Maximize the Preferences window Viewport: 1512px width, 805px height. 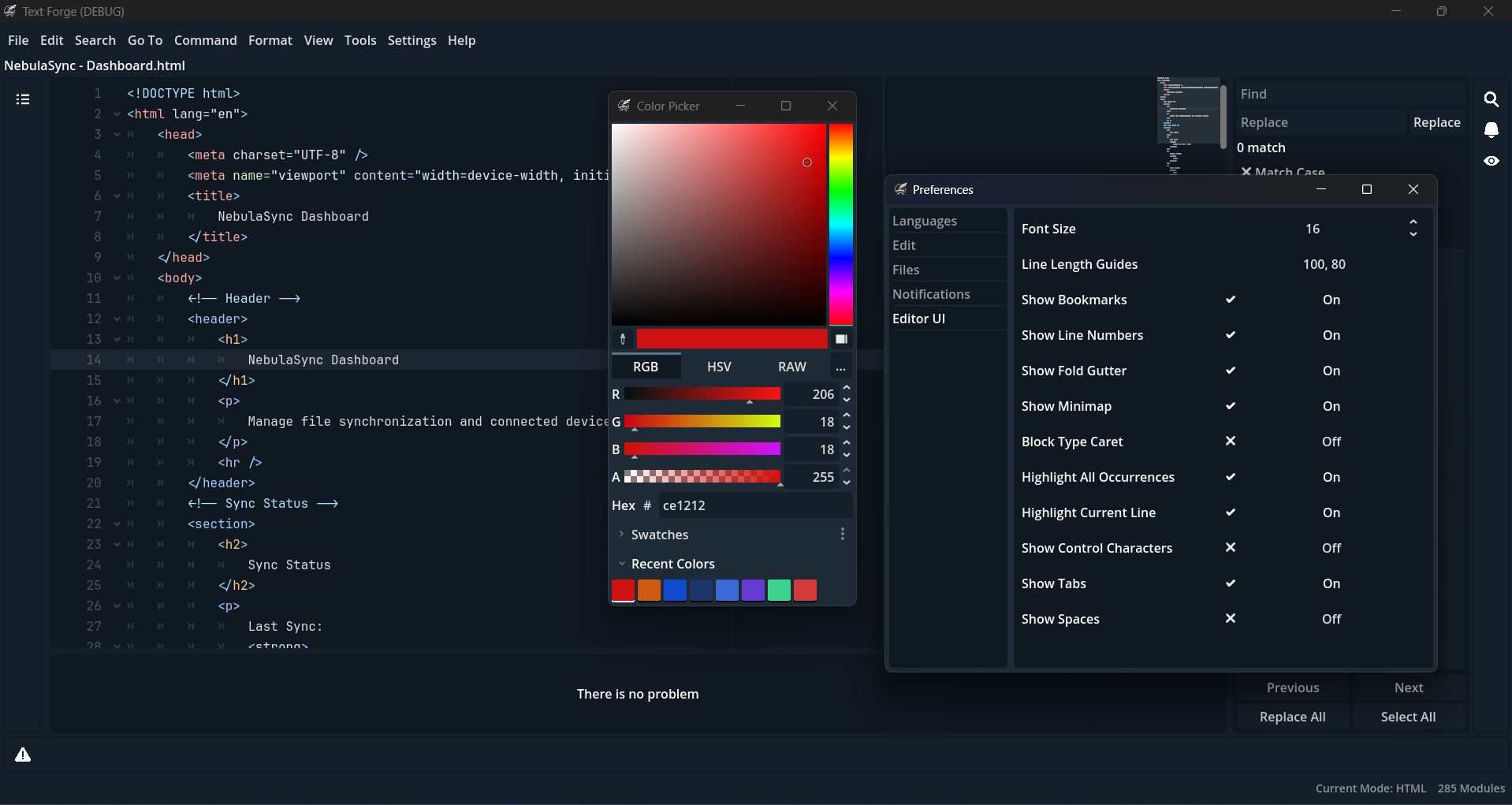pos(1367,189)
